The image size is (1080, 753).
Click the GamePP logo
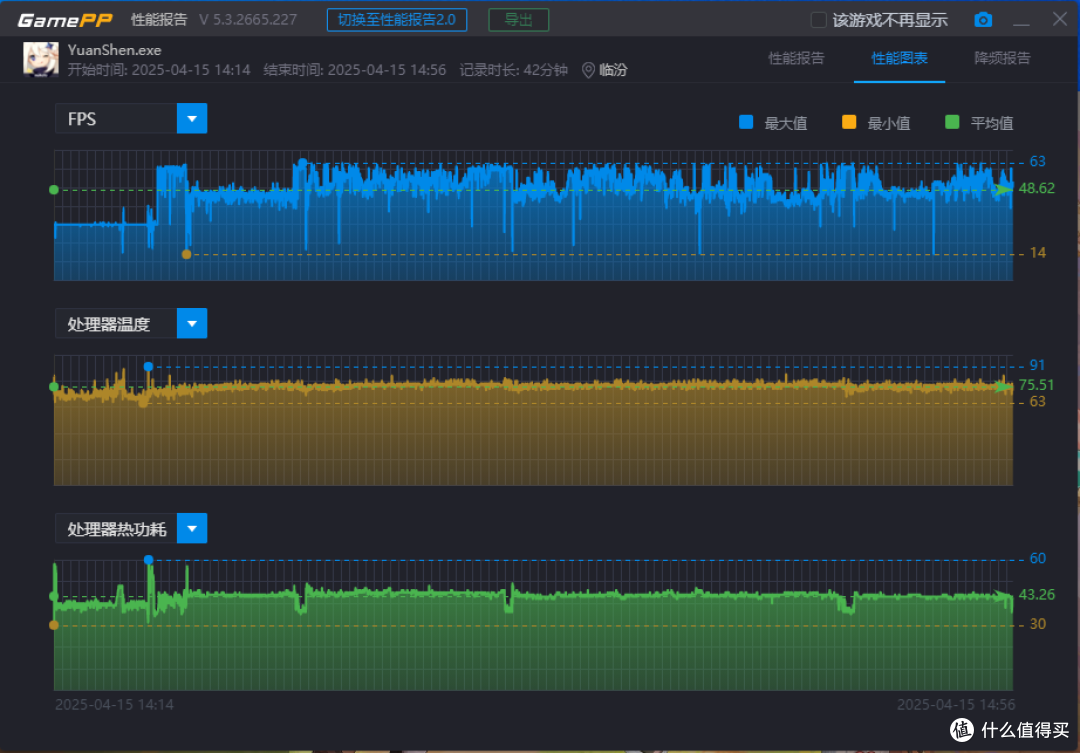click(x=64, y=21)
